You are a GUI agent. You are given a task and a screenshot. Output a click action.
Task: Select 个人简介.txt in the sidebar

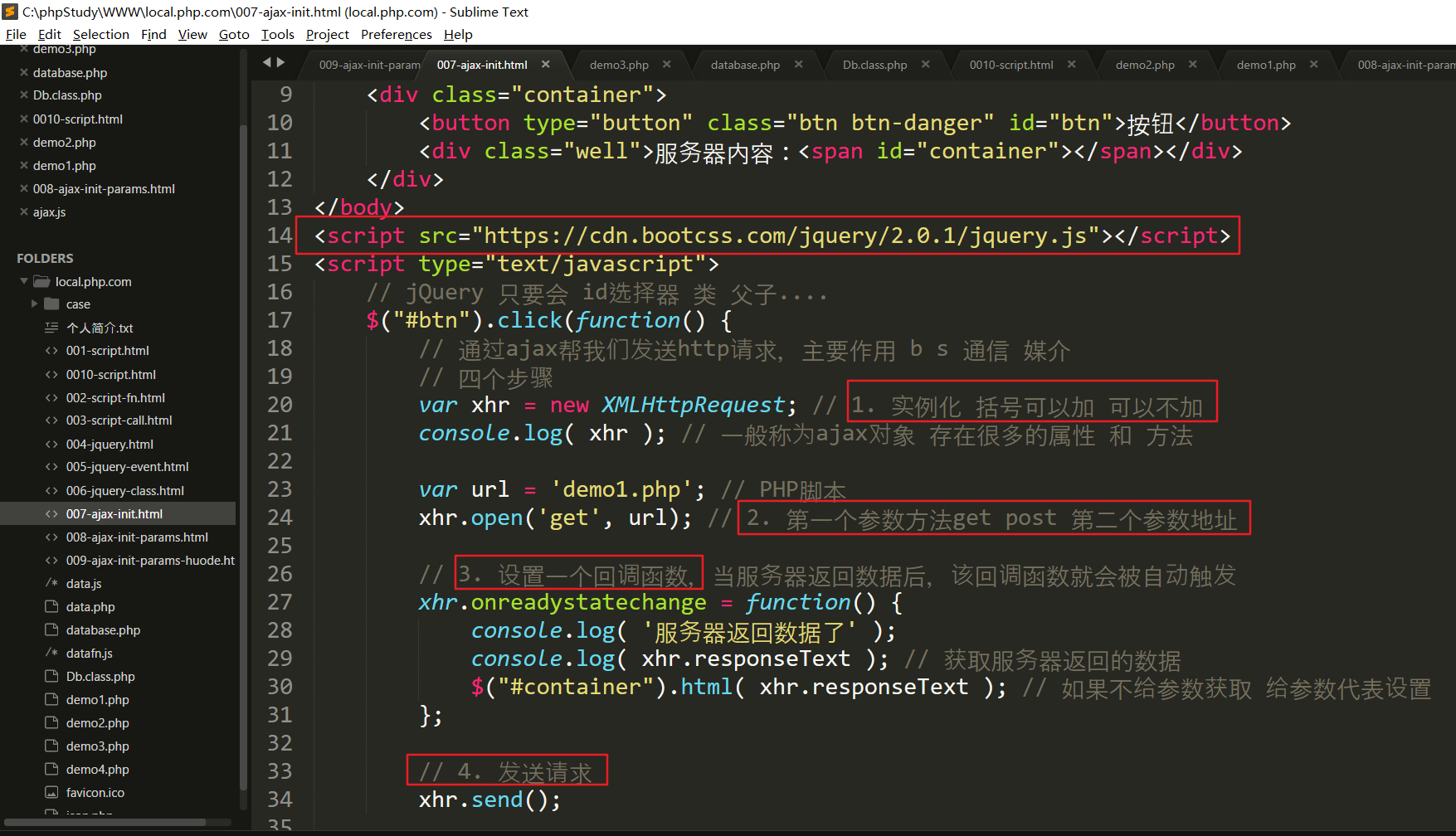point(100,328)
